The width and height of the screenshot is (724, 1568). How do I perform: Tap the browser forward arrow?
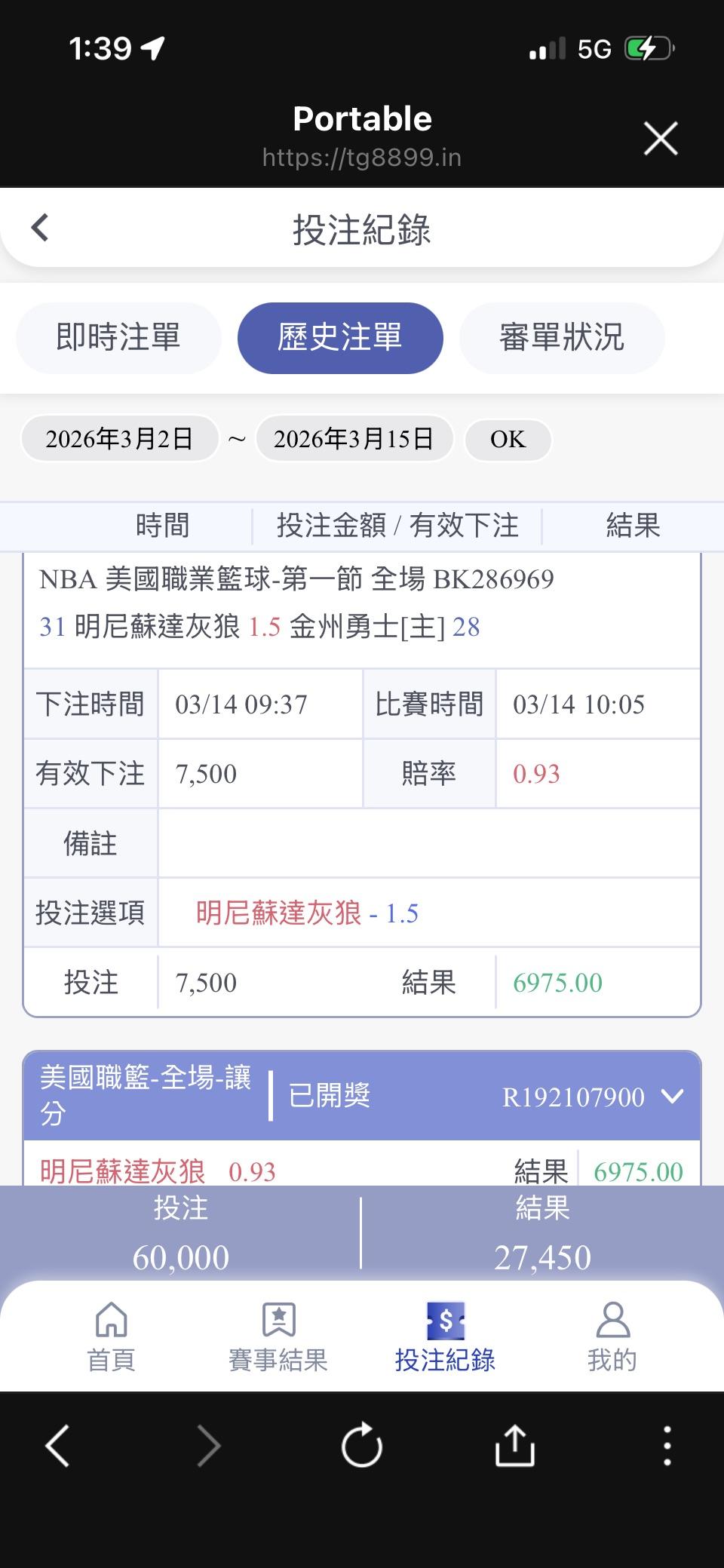pos(209,1446)
